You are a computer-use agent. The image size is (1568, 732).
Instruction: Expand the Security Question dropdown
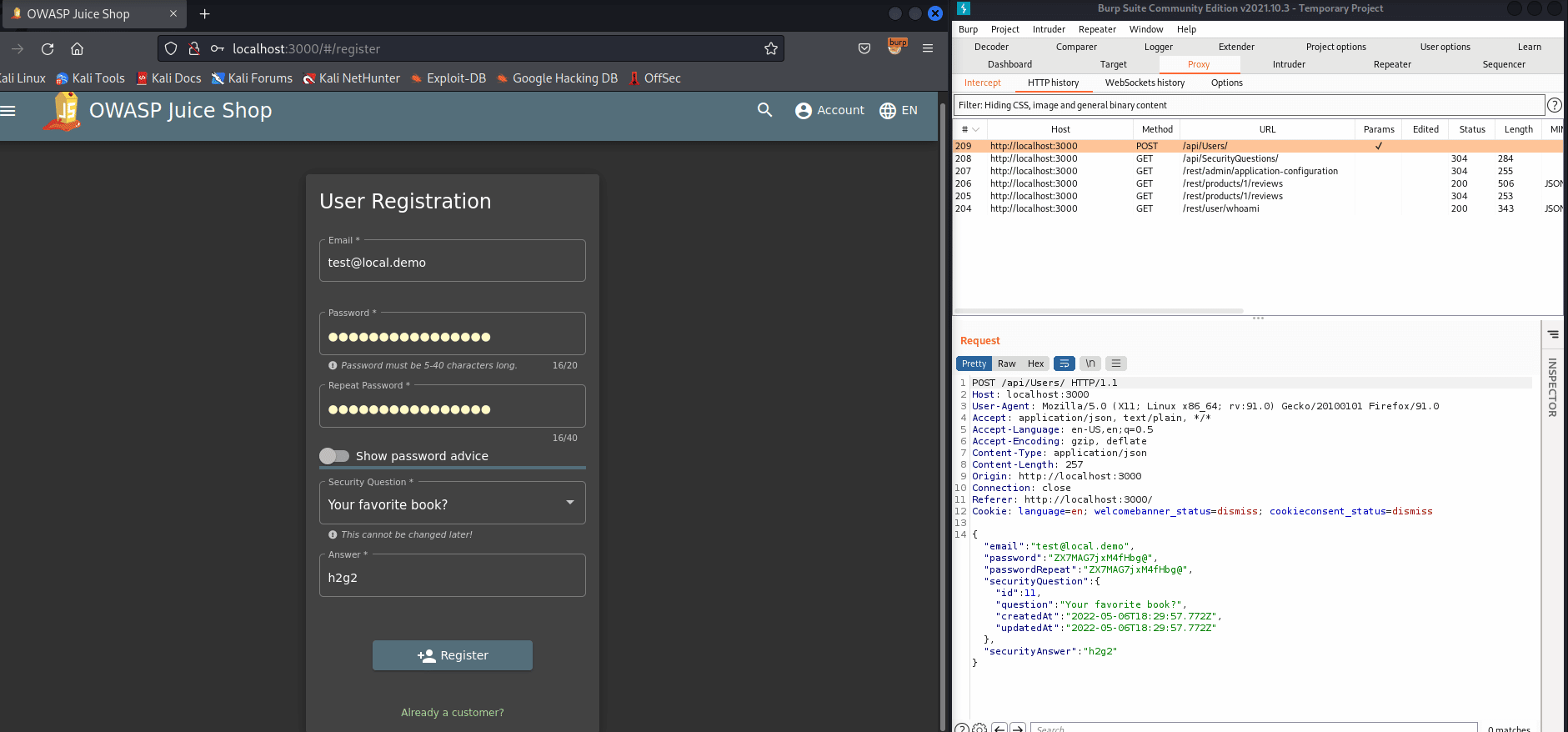click(x=453, y=504)
